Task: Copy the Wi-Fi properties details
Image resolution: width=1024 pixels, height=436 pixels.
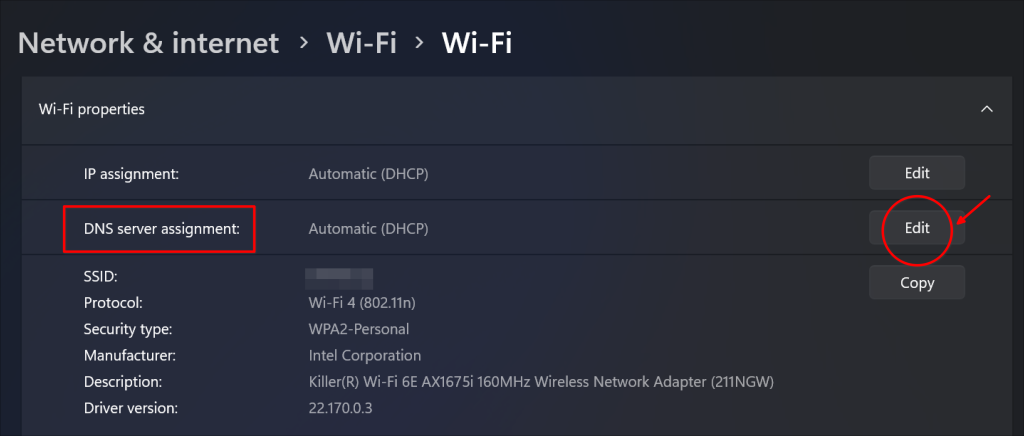Action: tap(917, 283)
